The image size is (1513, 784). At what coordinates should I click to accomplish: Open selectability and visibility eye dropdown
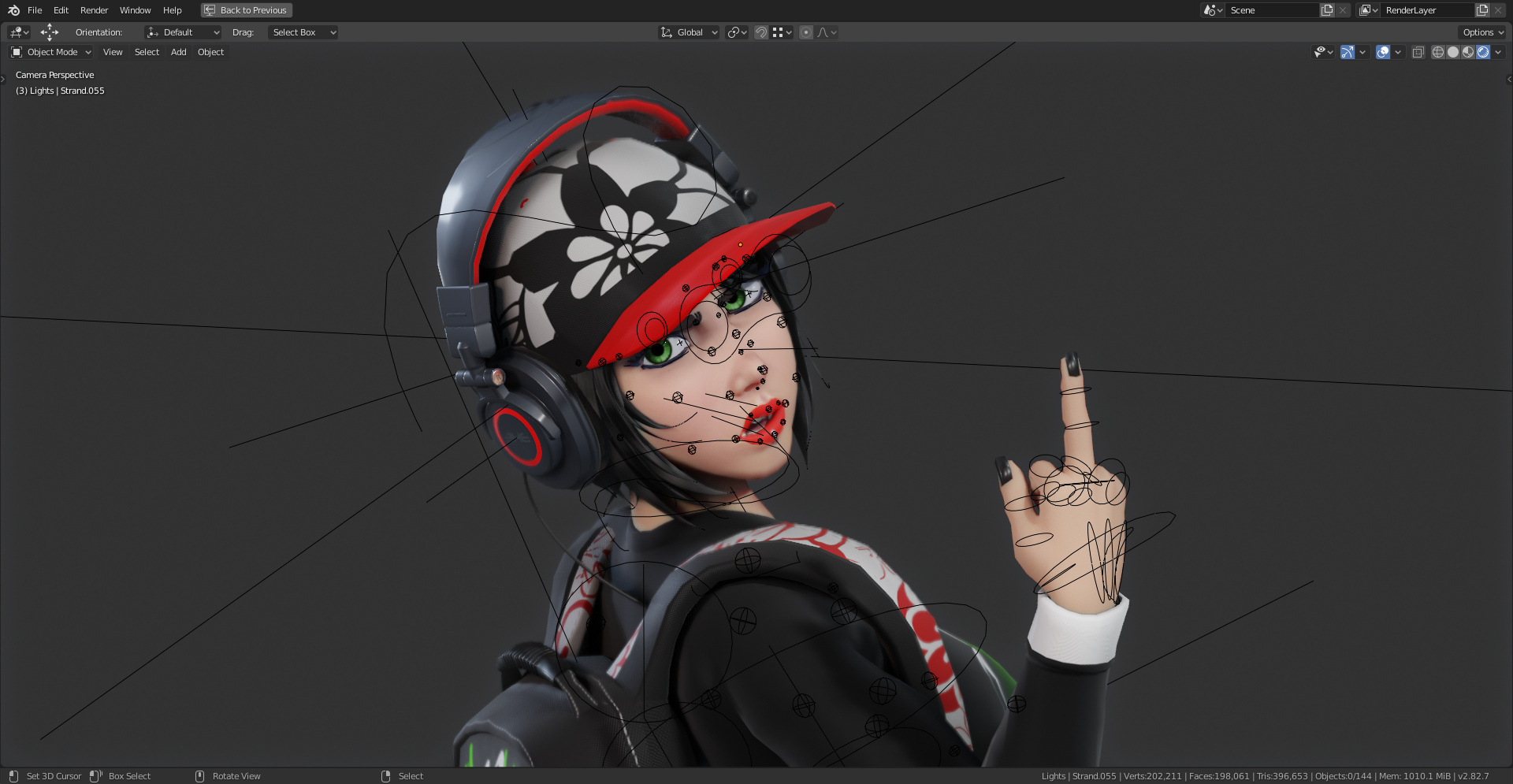point(1323,52)
